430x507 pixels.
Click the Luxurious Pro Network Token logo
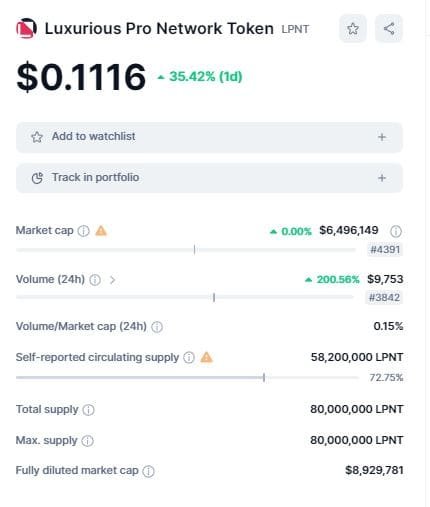26,28
